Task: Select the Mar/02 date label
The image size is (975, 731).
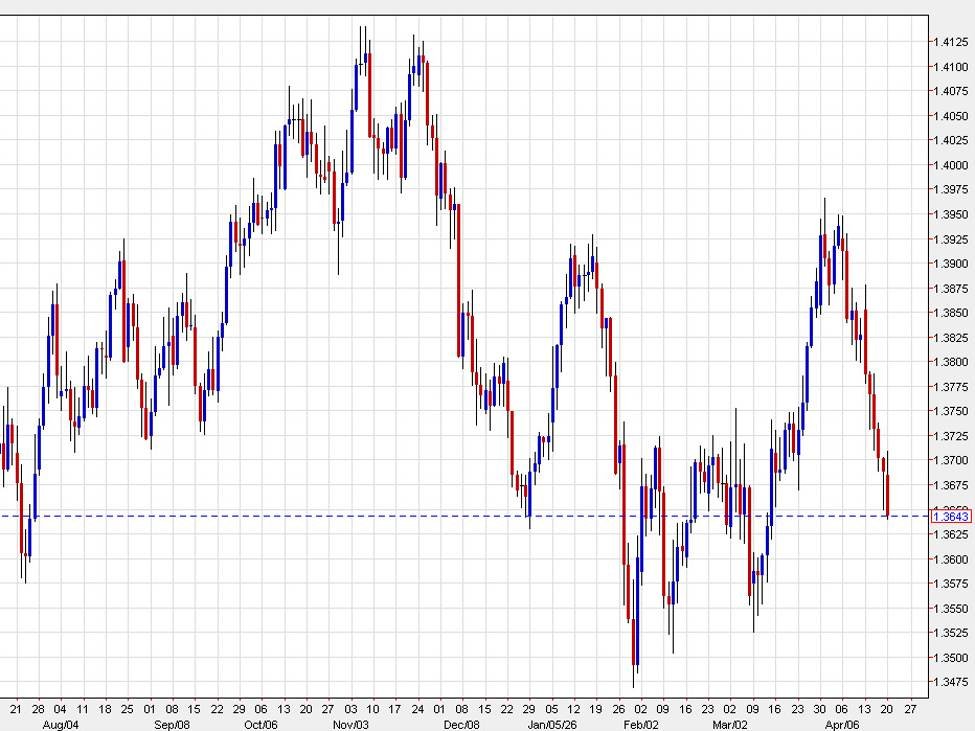Action: tap(729, 723)
